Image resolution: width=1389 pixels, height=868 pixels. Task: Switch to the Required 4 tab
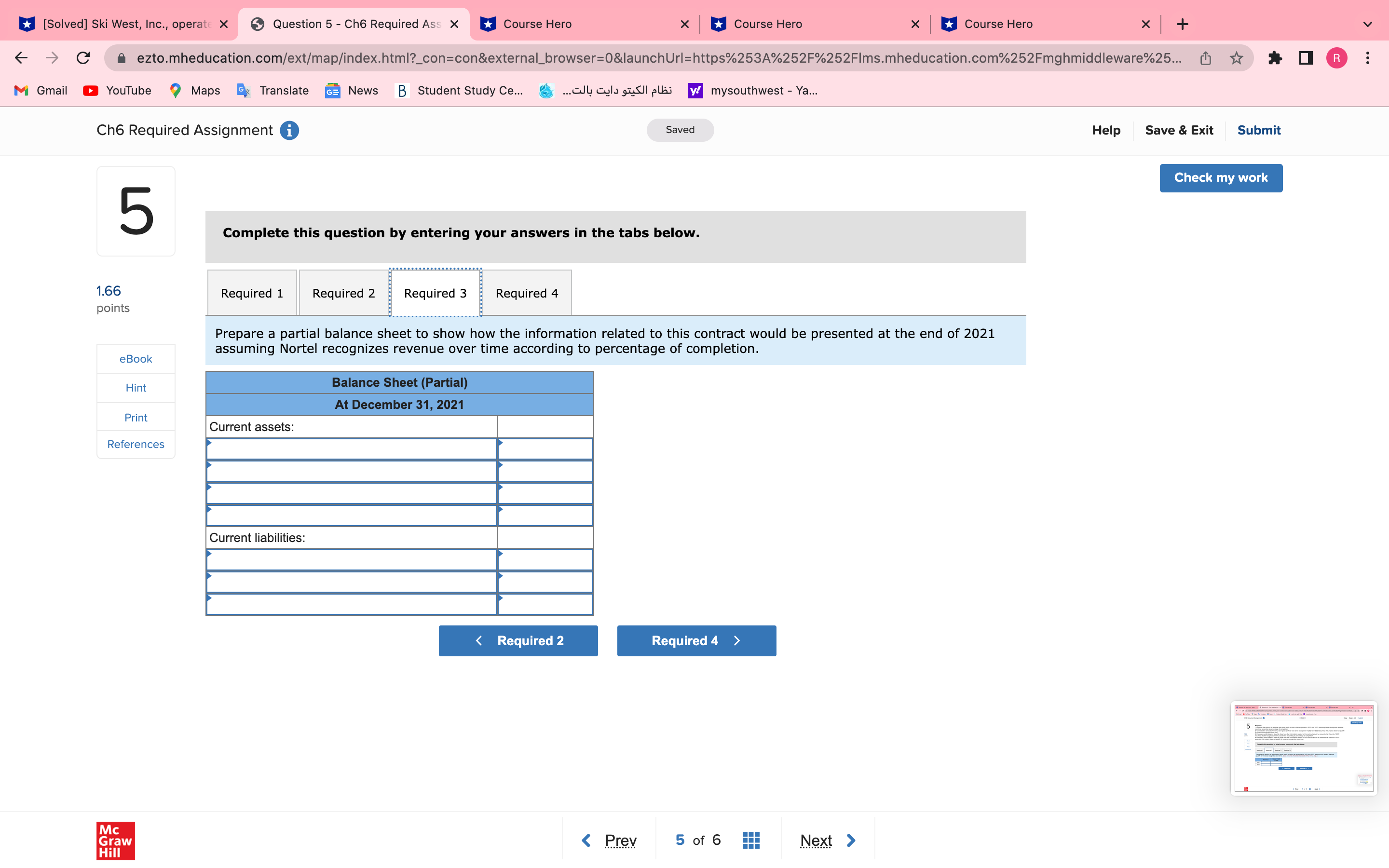pos(526,293)
